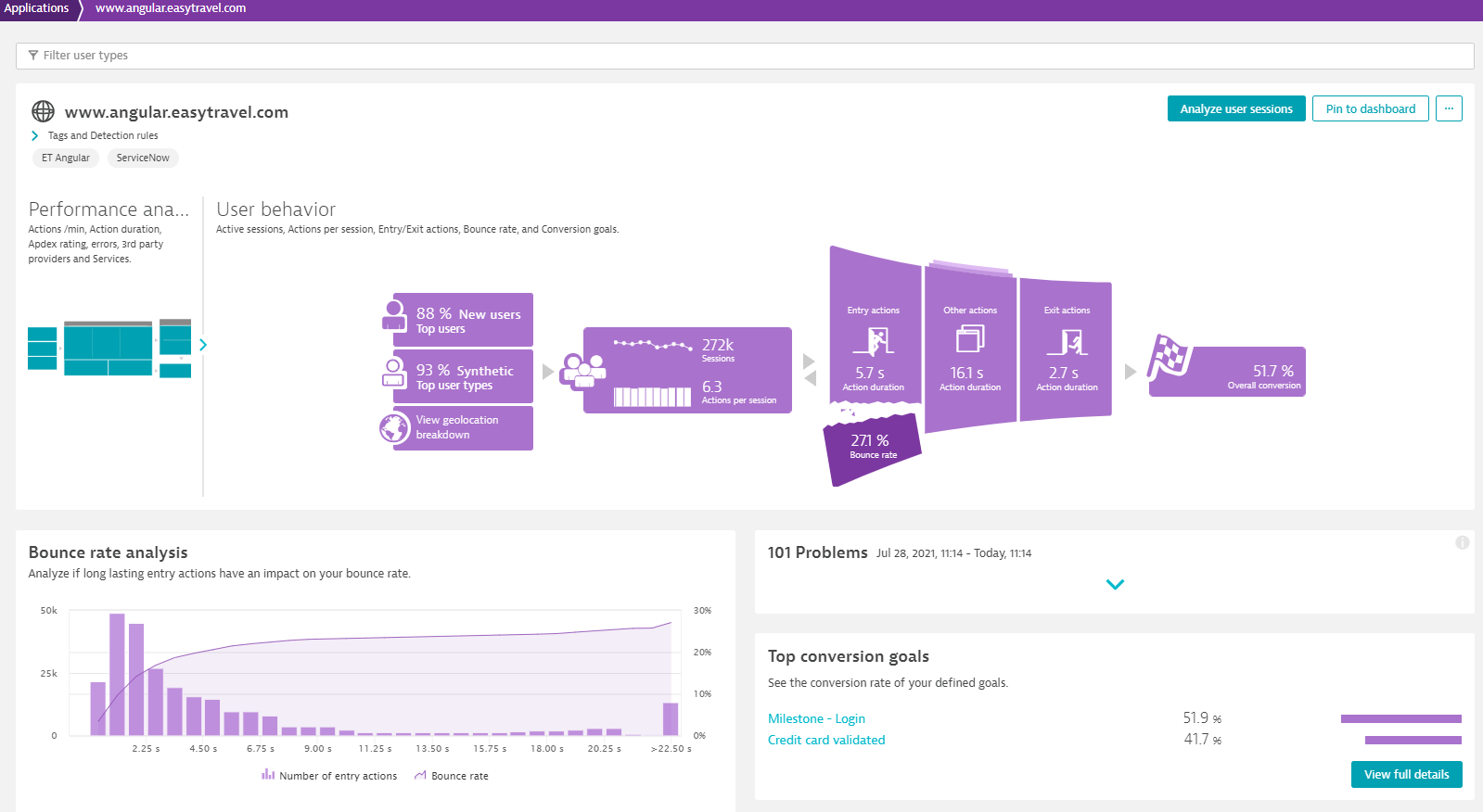The height and width of the screenshot is (812, 1483).
Task: Open the New users person icon
Action: (394, 315)
